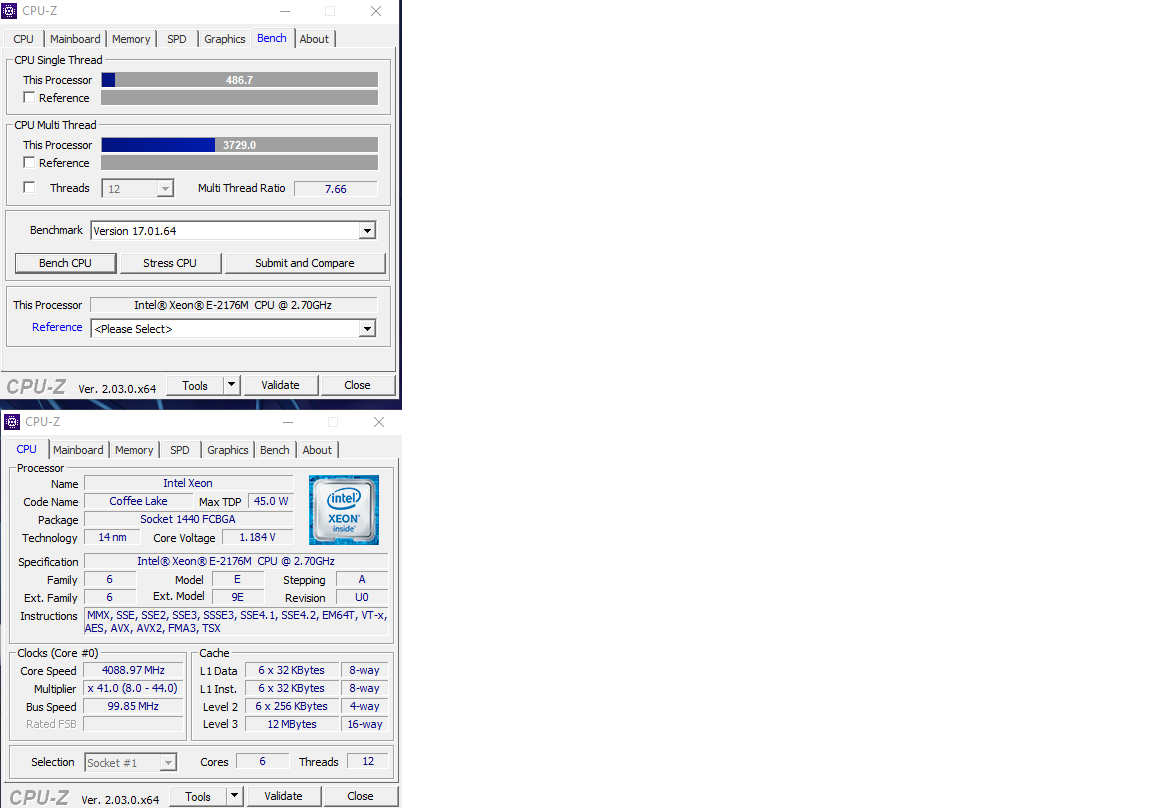Click Close button in CPU window
1152x808 pixels.
click(x=360, y=796)
